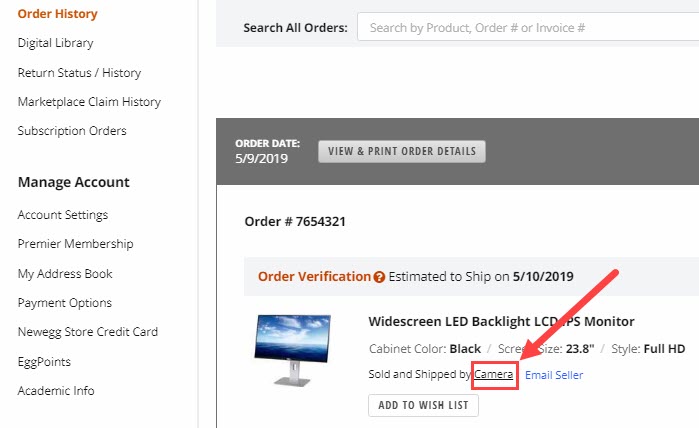699x428 pixels.
Task: Open Academic Info
Action: (x=56, y=391)
